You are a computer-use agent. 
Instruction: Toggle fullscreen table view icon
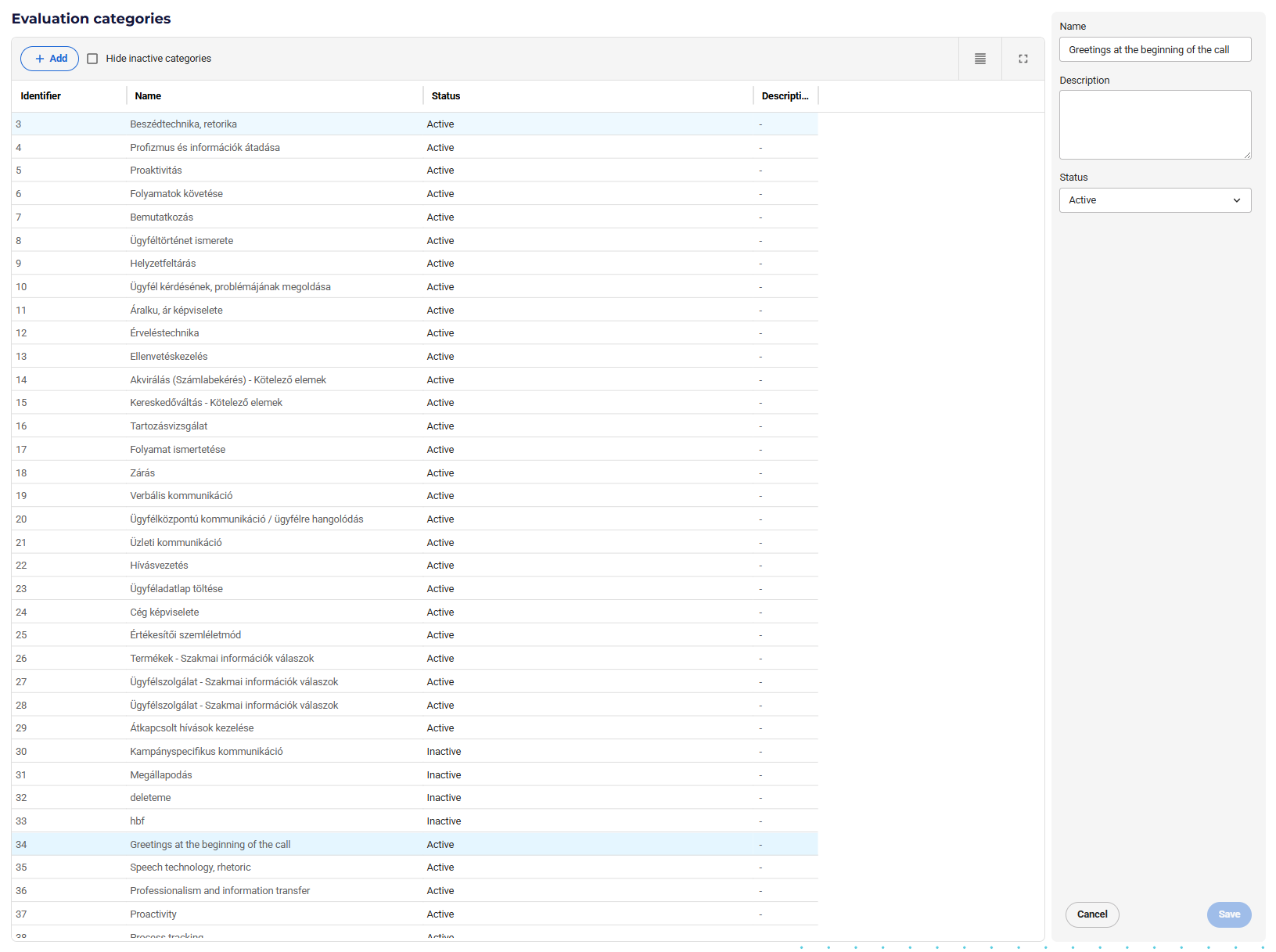coord(1023,59)
